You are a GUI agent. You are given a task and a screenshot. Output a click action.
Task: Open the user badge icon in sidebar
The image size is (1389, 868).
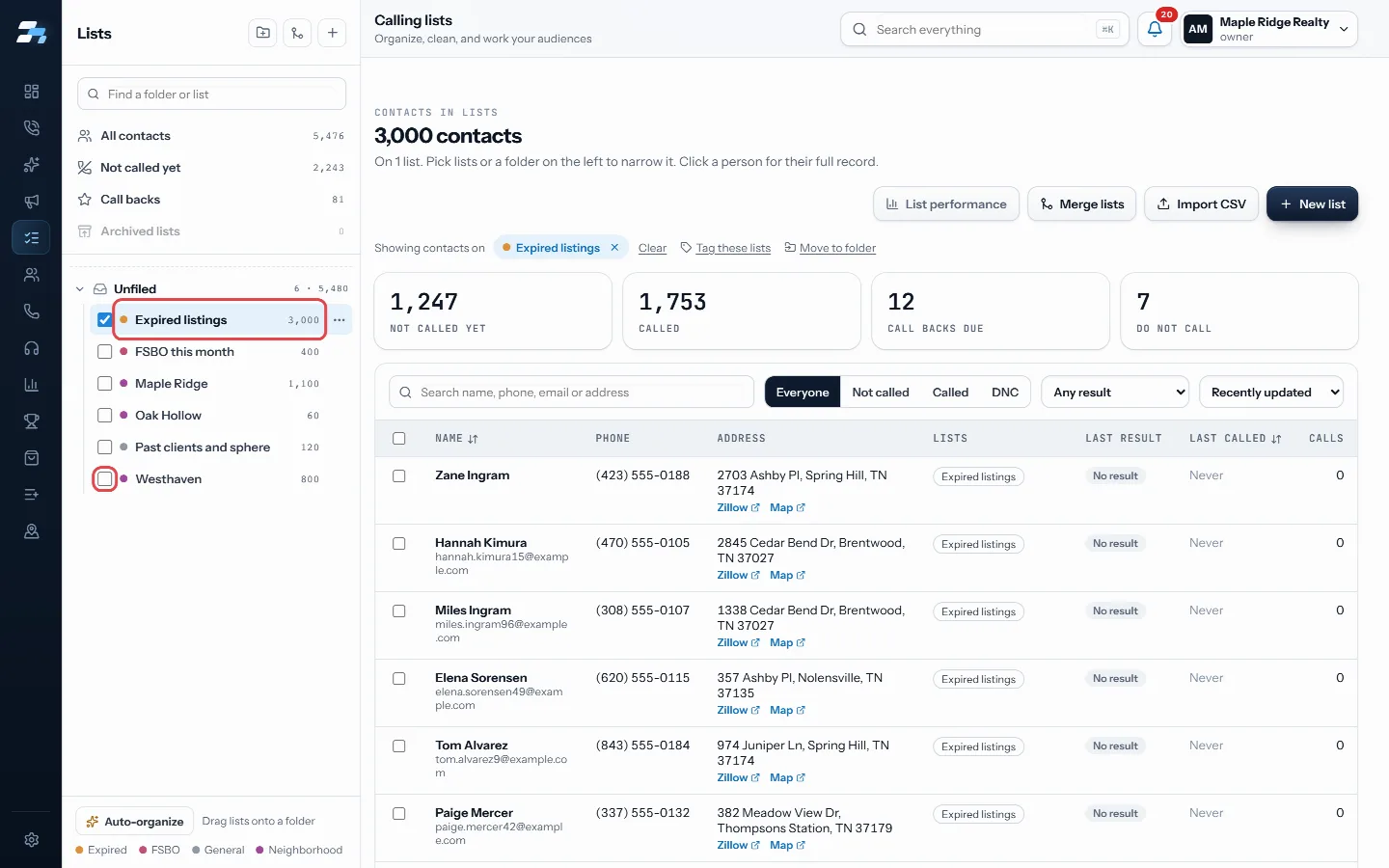click(31, 530)
